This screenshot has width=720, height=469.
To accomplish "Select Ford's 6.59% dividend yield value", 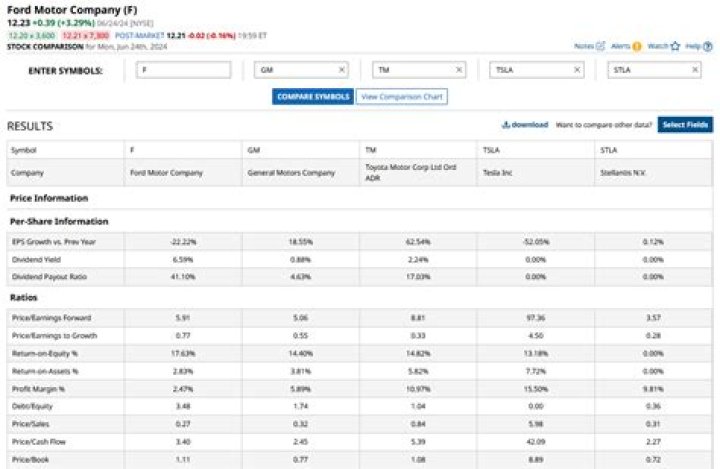I will (x=183, y=260).
